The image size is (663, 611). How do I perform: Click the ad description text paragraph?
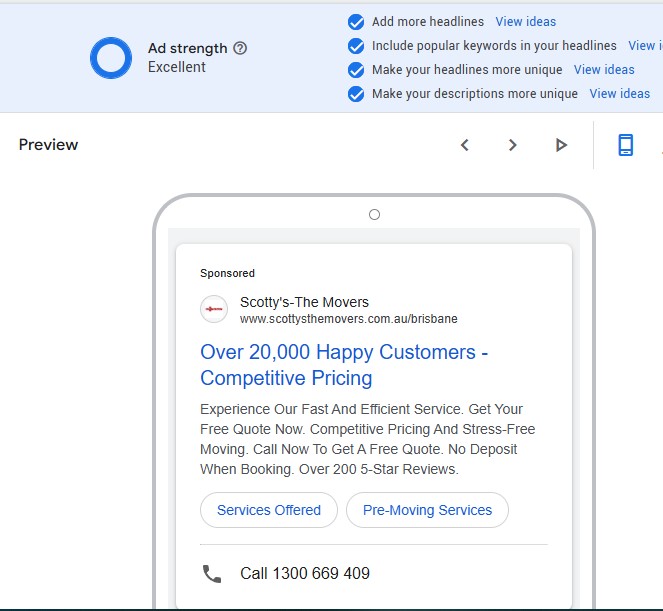[367, 439]
